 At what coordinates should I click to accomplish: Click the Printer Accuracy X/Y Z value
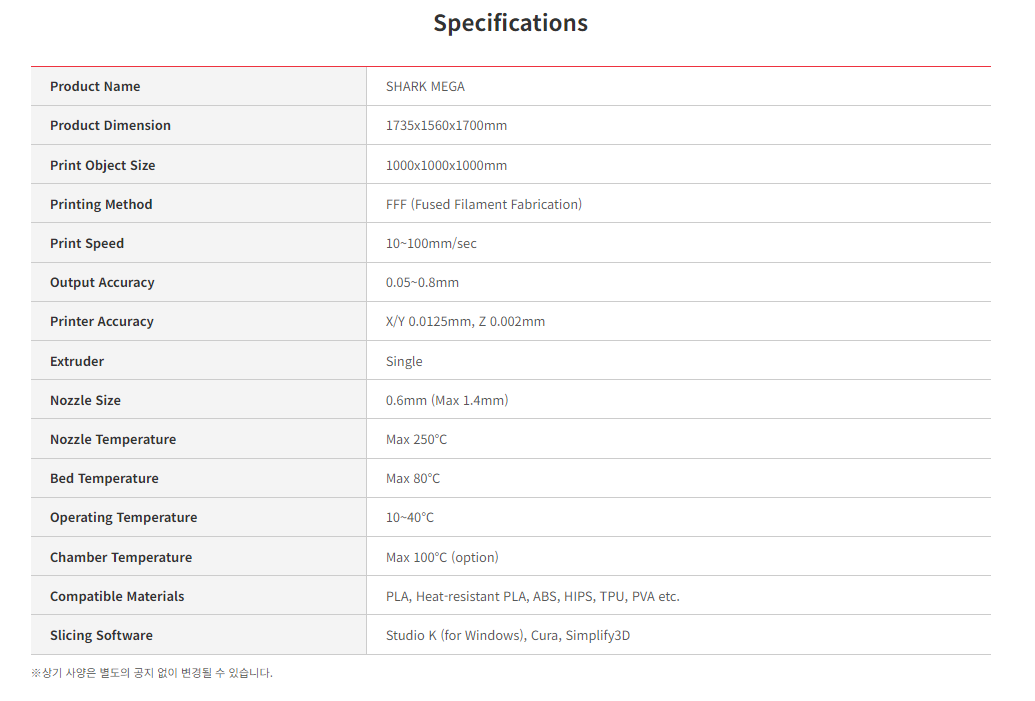pyautogui.click(x=465, y=322)
